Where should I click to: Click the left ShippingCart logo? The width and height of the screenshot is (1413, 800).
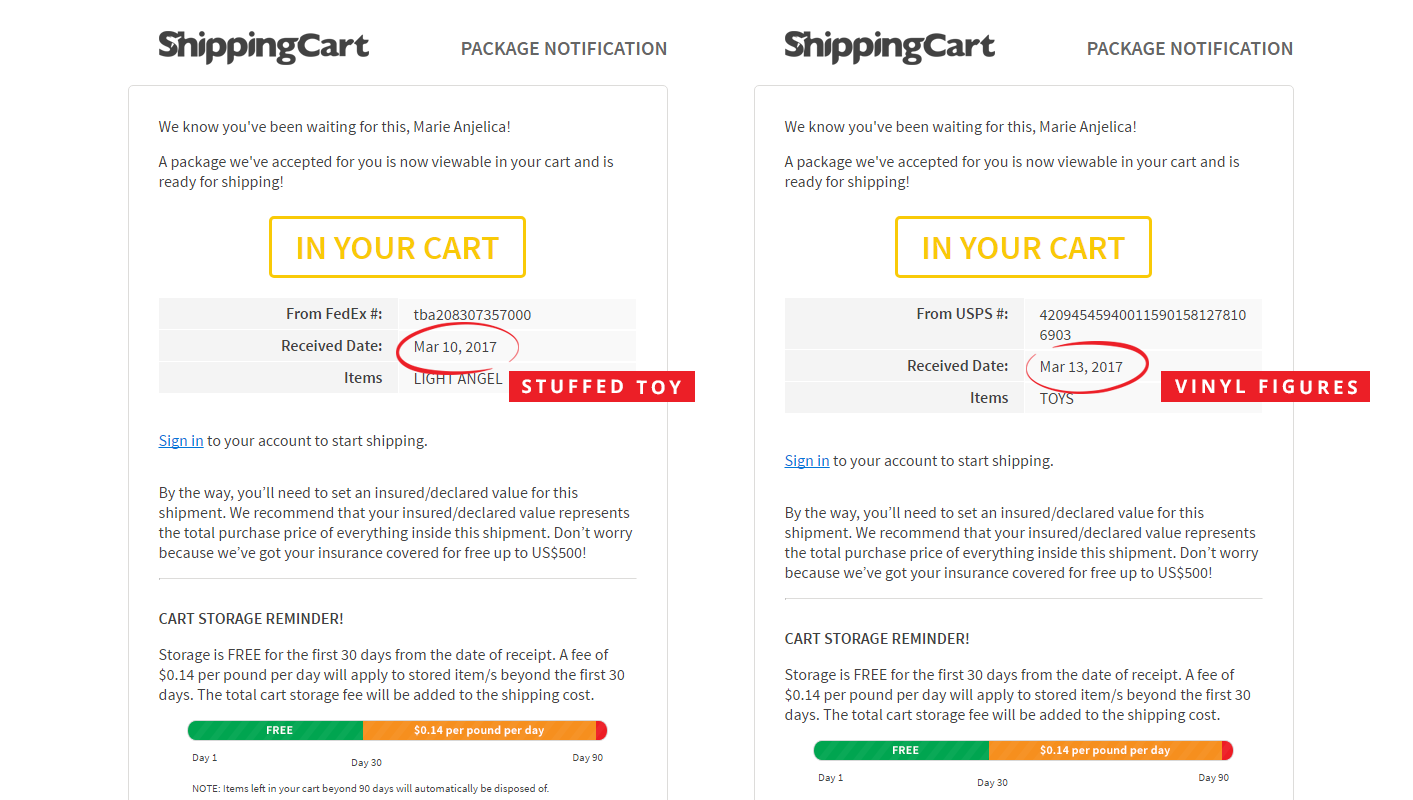264,46
